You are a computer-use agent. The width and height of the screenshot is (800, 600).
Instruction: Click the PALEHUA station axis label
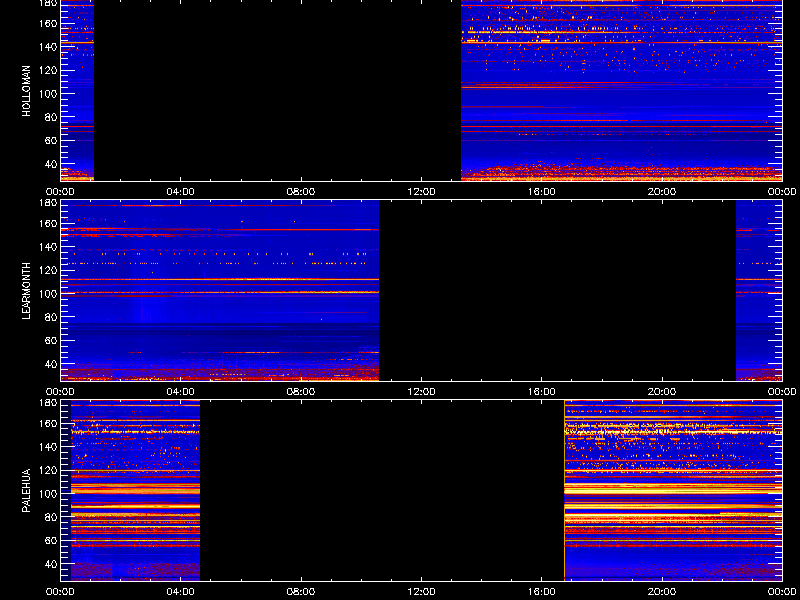coord(26,490)
